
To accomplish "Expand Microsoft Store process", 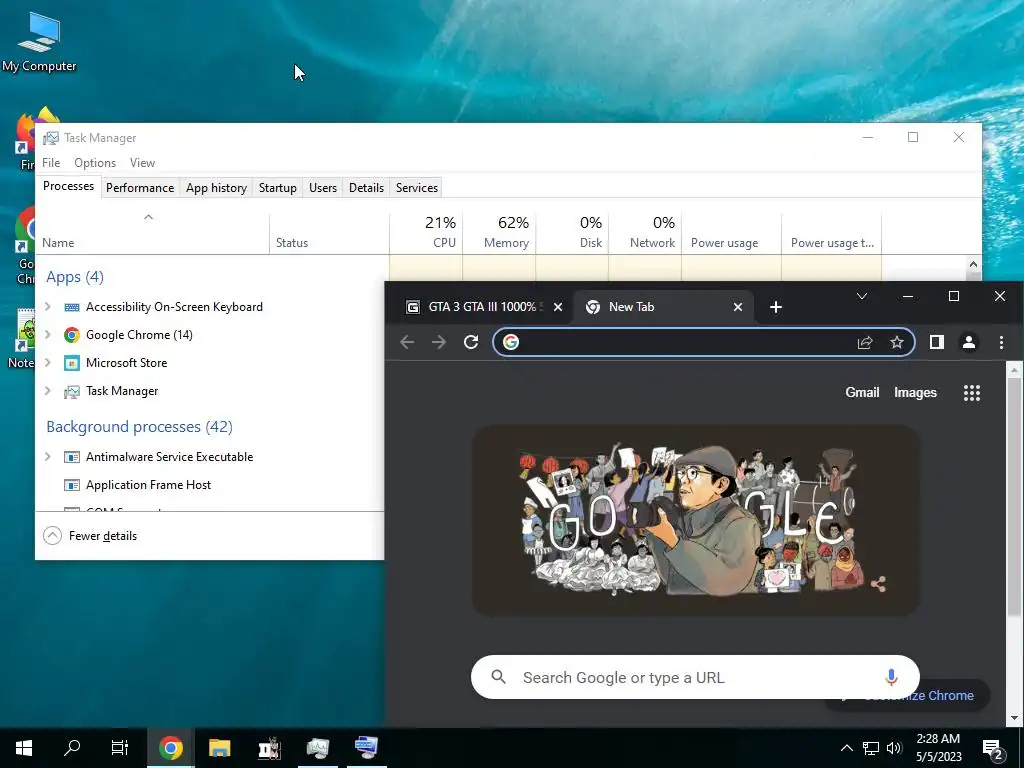I will (48, 362).
